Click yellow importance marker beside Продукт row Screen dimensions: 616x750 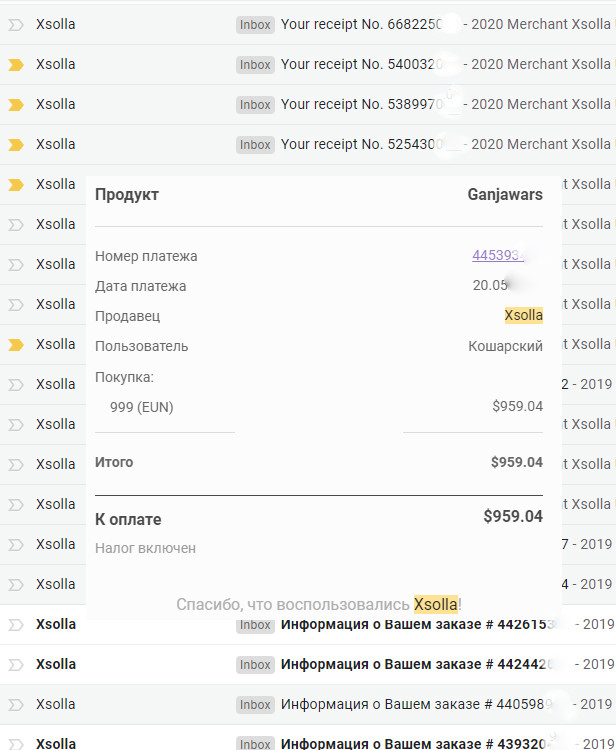15,185
